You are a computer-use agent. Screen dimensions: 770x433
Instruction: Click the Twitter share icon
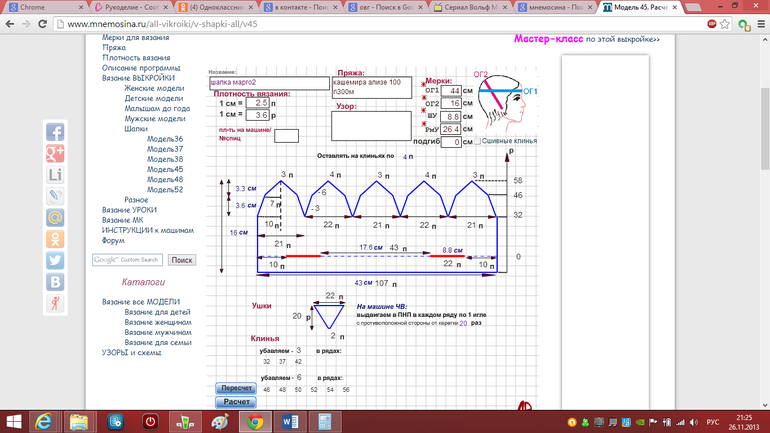click(55, 260)
